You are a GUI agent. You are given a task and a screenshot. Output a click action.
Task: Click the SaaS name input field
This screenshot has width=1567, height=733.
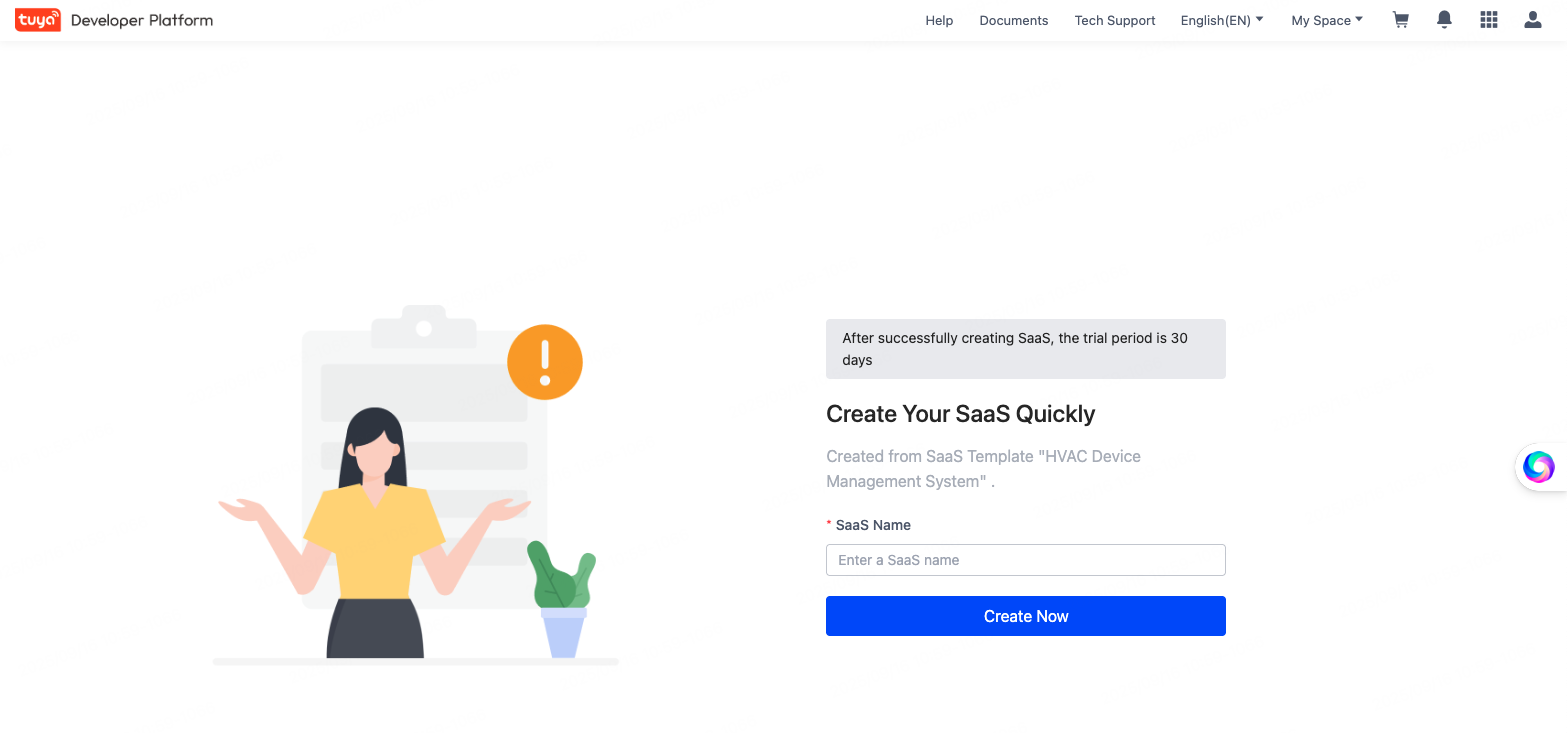pos(1025,559)
